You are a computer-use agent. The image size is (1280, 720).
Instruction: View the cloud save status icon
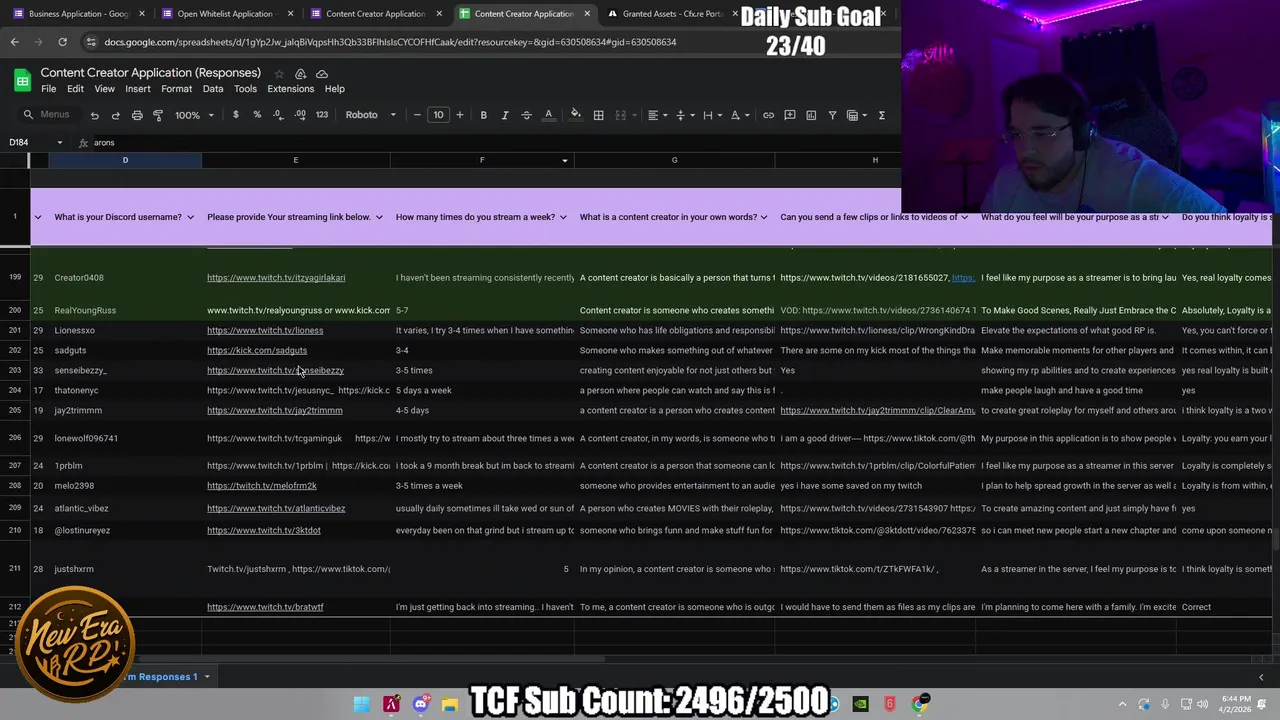(x=321, y=74)
